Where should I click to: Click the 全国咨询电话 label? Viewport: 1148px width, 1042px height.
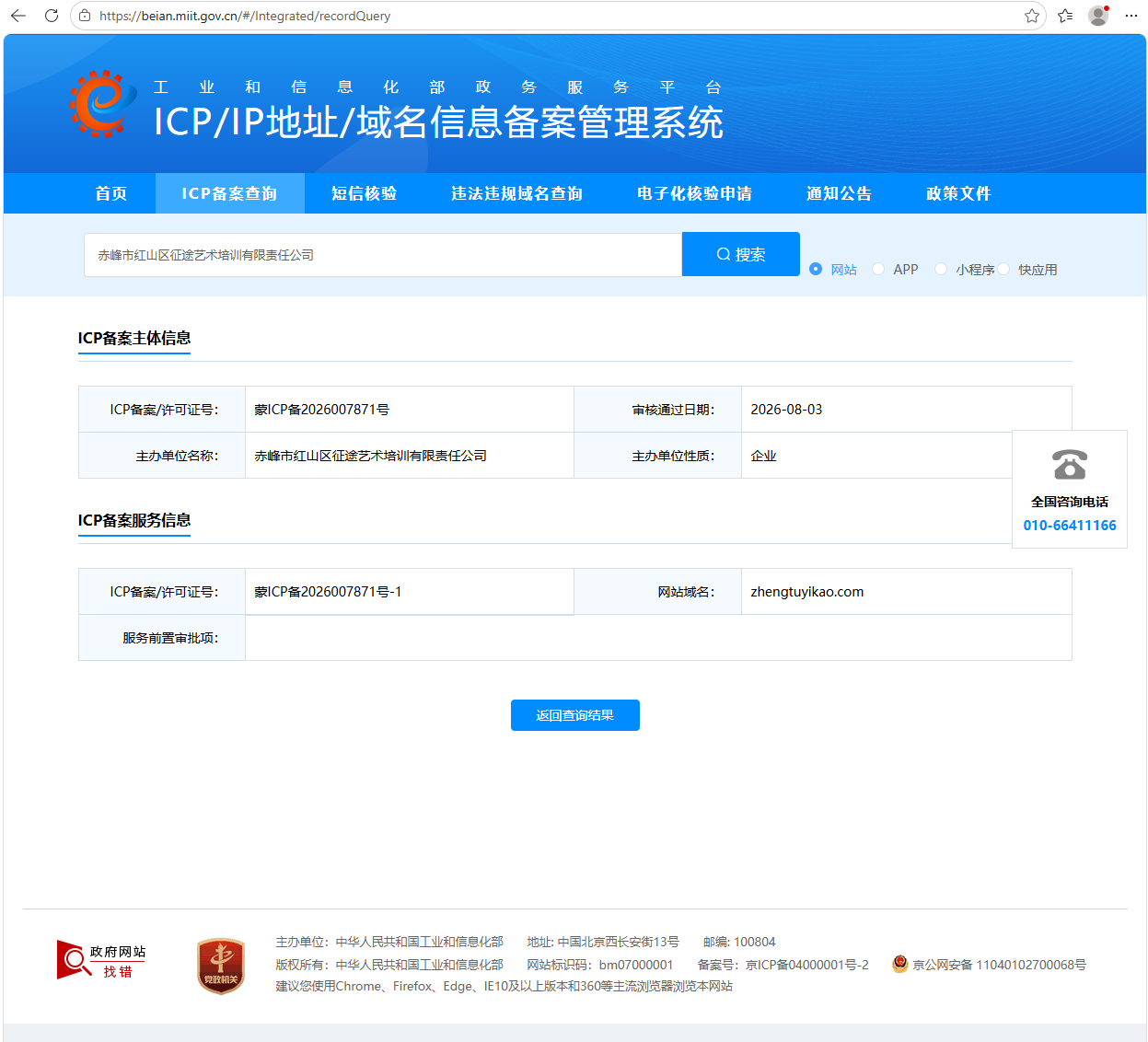(1070, 502)
